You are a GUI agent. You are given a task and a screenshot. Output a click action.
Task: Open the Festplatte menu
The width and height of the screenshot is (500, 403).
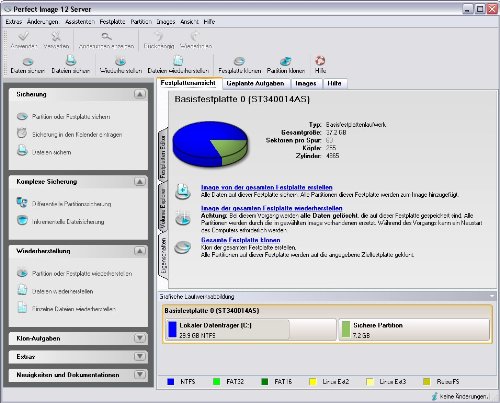pos(112,22)
